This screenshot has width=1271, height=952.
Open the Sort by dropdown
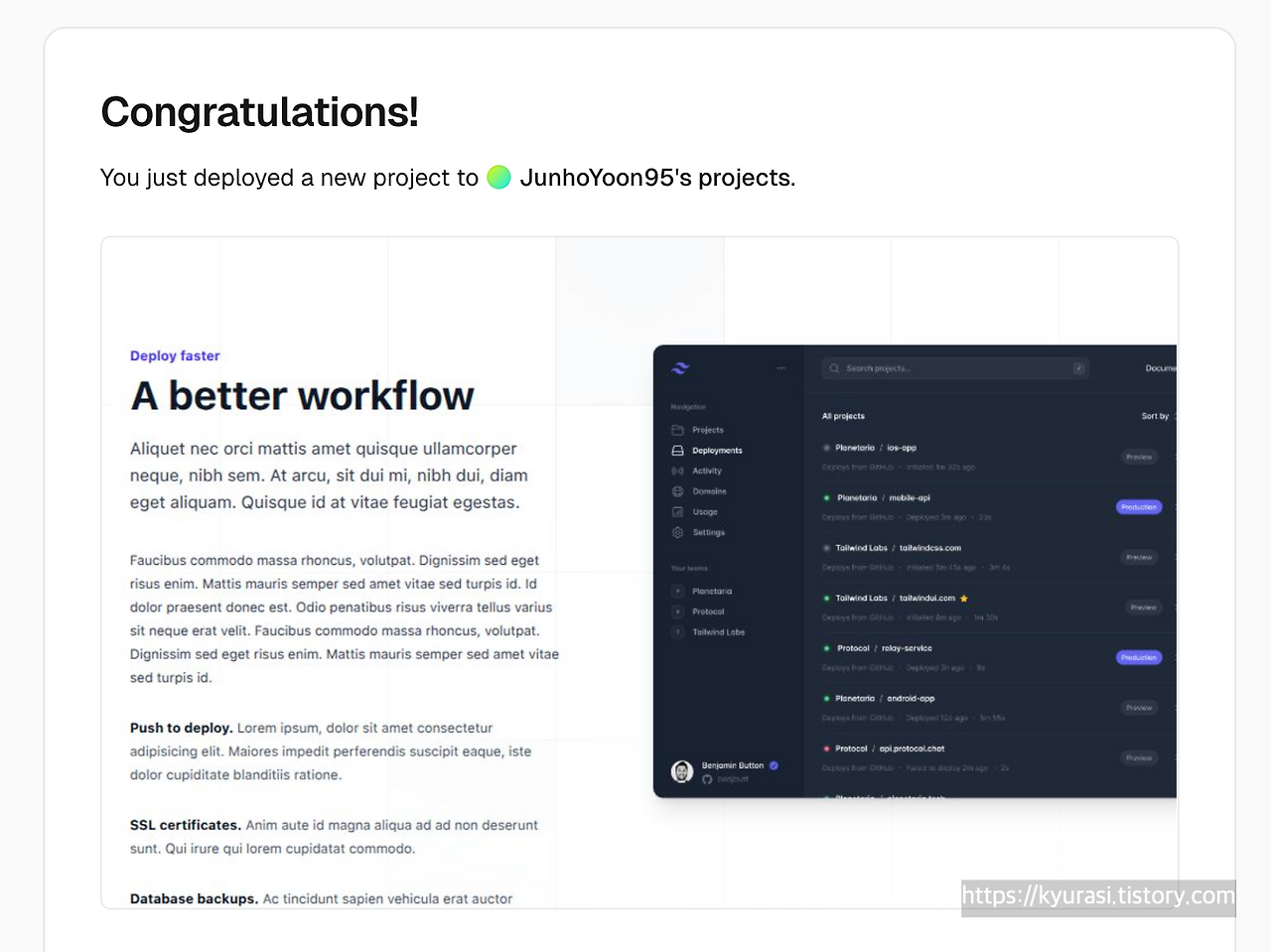tap(1157, 416)
